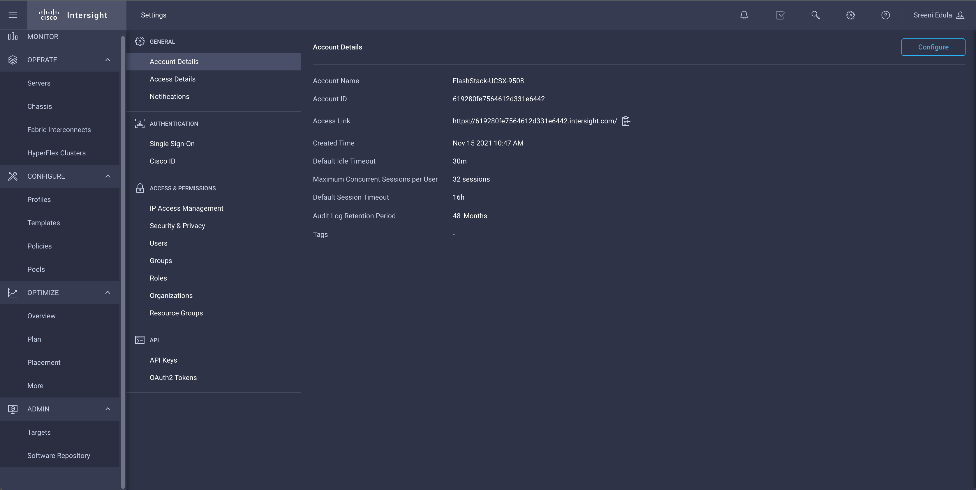Viewport: 976px width, 490px height.
Task: Click the search magnifier icon
Action: tap(815, 15)
